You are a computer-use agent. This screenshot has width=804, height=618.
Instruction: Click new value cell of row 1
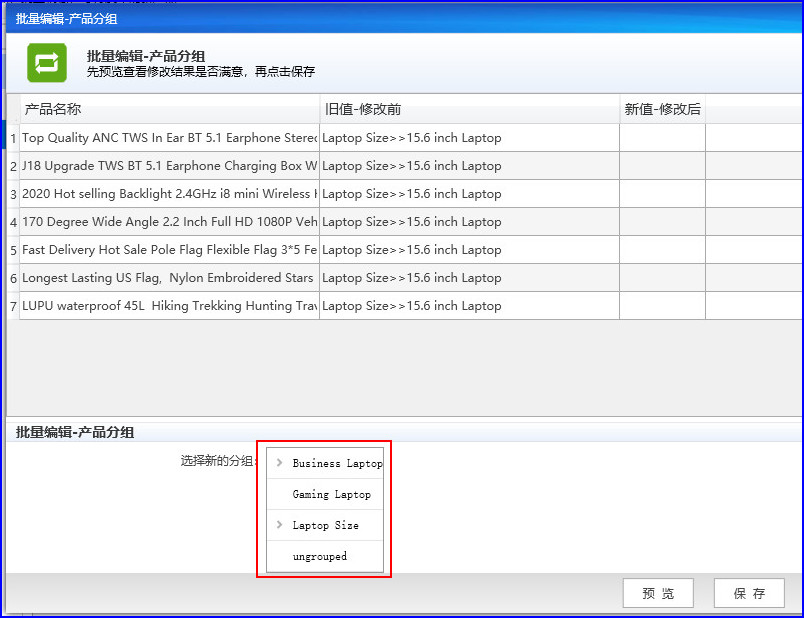[x=662, y=137]
